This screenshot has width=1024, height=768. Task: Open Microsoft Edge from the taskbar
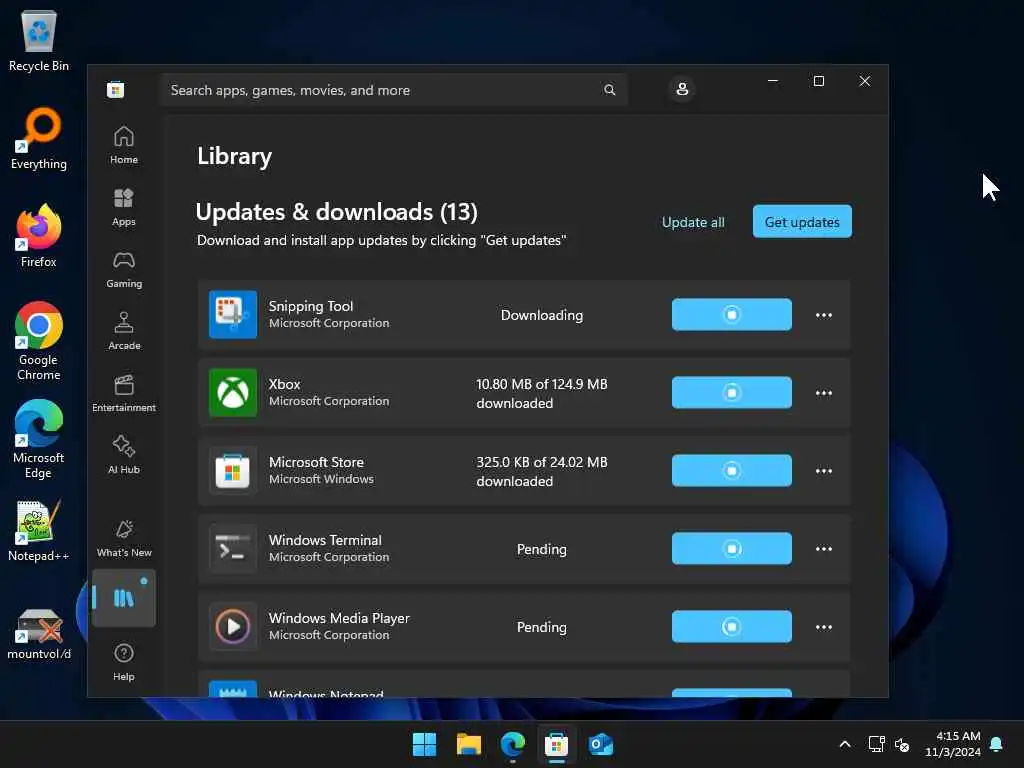coord(513,744)
